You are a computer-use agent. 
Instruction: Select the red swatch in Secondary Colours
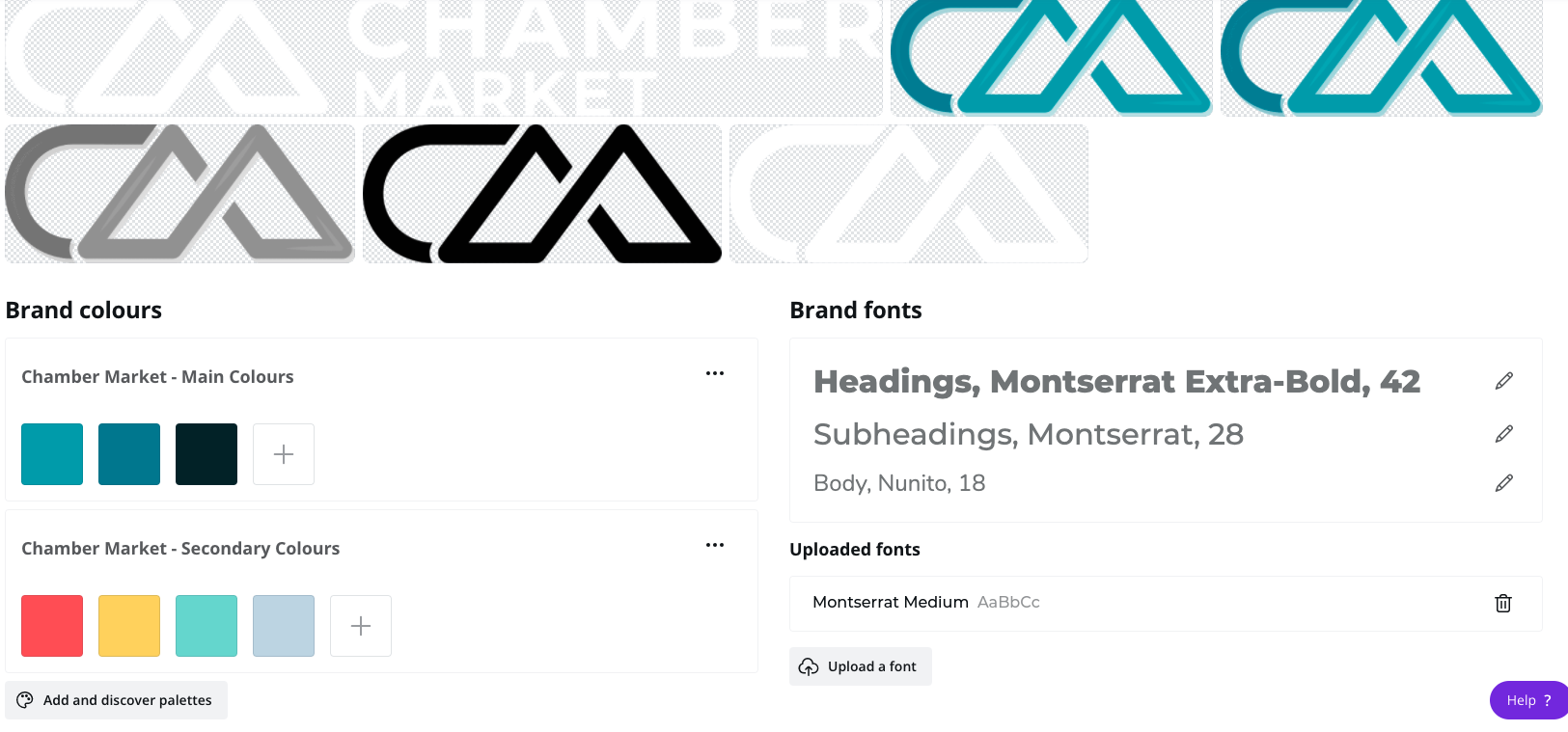point(51,625)
